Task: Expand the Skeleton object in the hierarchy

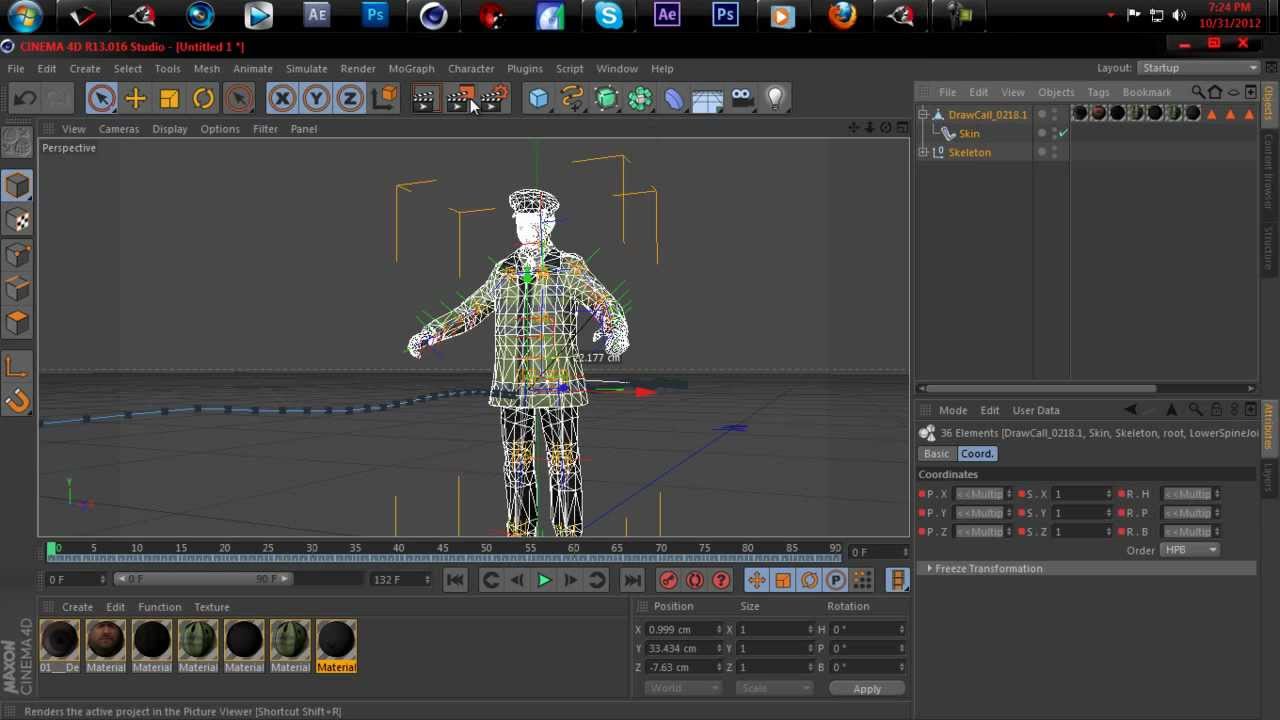Action: [923, 152]
